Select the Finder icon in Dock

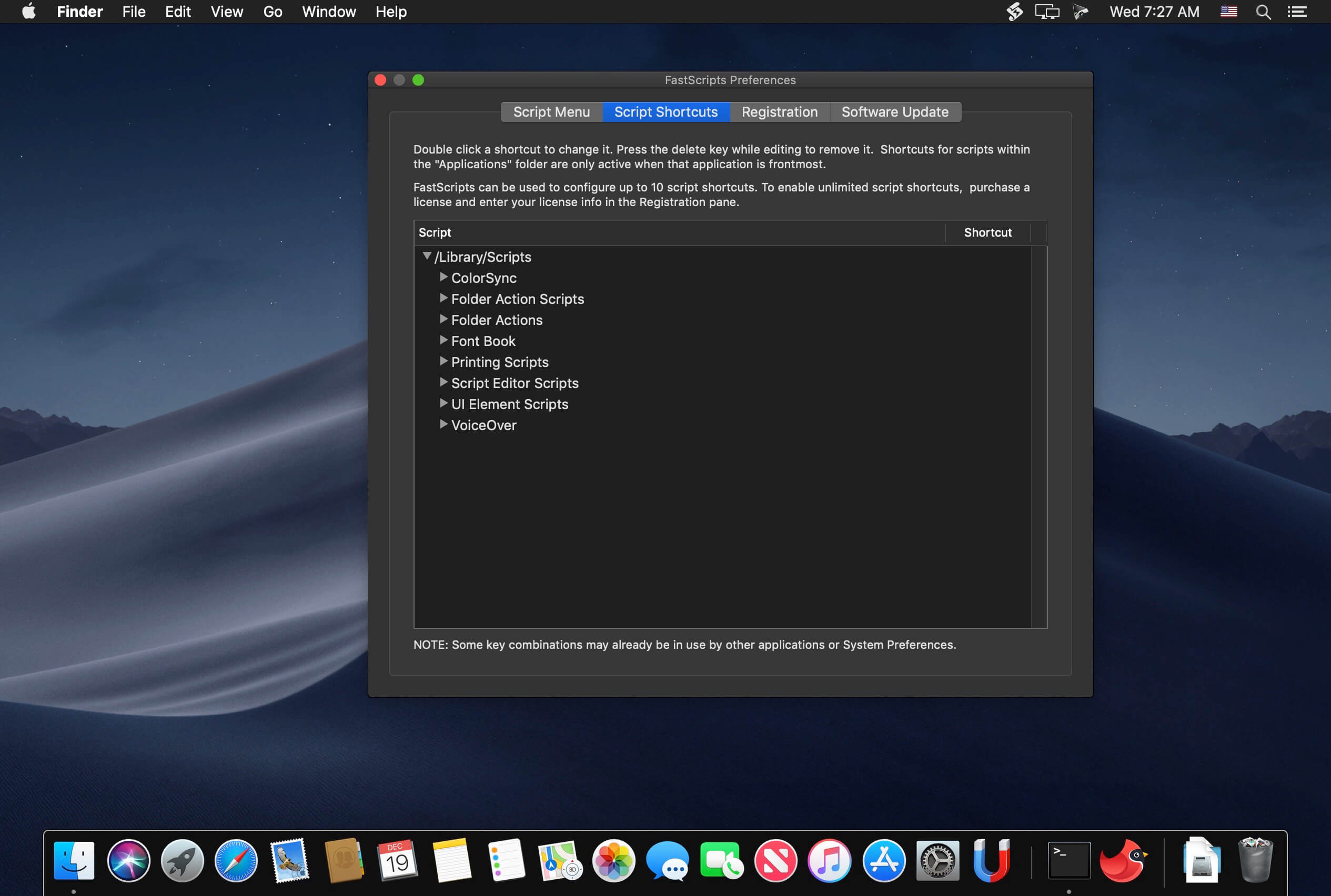pyautogui.click(x=75, y=858)
